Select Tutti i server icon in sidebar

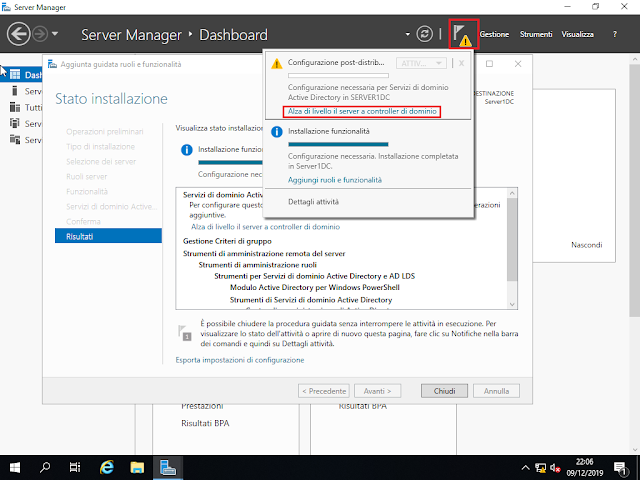pos(15,107)
